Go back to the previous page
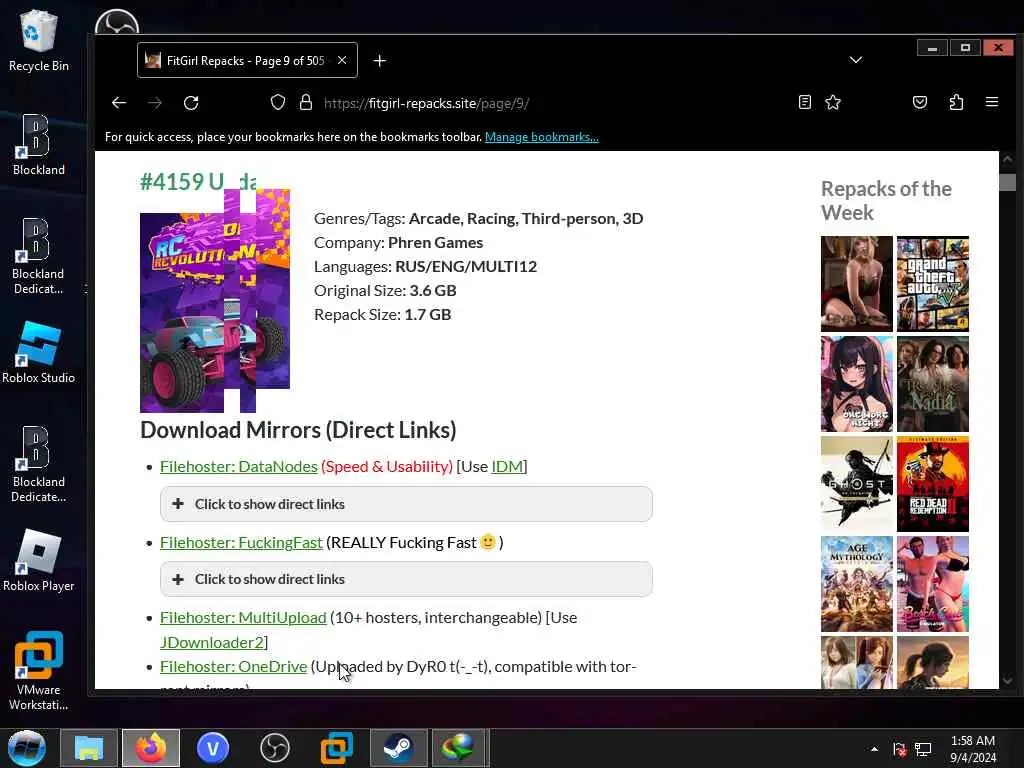1024x768 pixels. tap(119, 103)
